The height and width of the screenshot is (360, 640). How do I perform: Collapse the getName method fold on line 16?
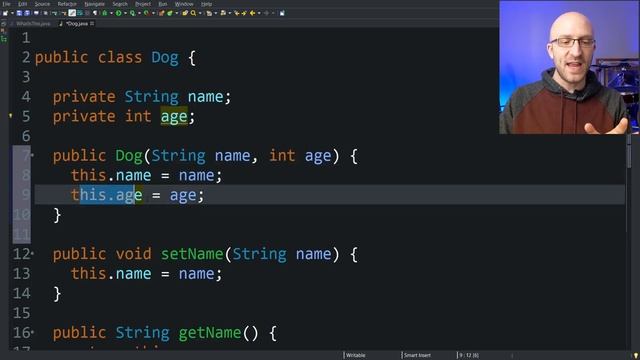pyautogui.click(x=33, y=333)
